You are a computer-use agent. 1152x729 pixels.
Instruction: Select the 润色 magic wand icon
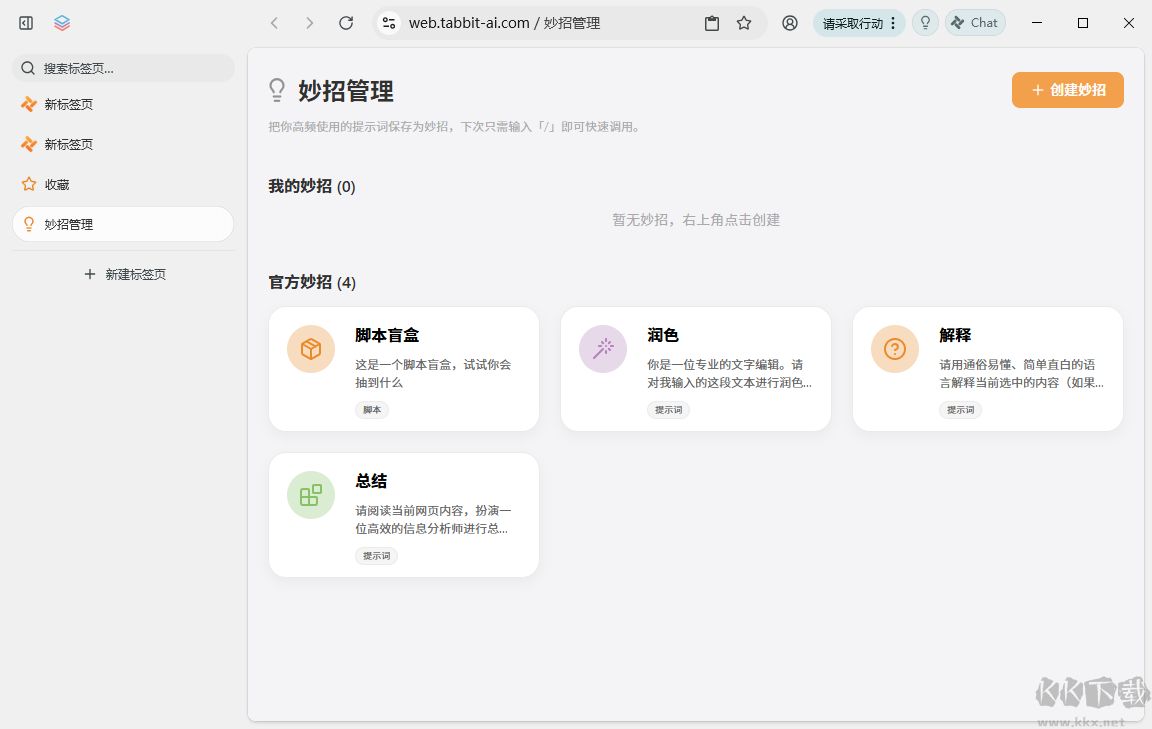(602, 349)
